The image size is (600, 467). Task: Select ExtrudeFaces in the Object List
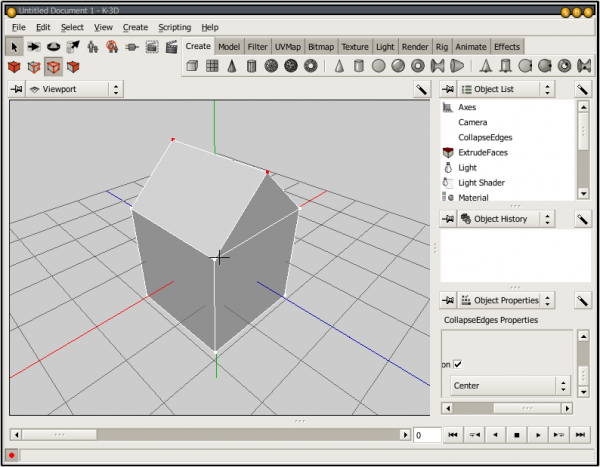tap(483, 152)
